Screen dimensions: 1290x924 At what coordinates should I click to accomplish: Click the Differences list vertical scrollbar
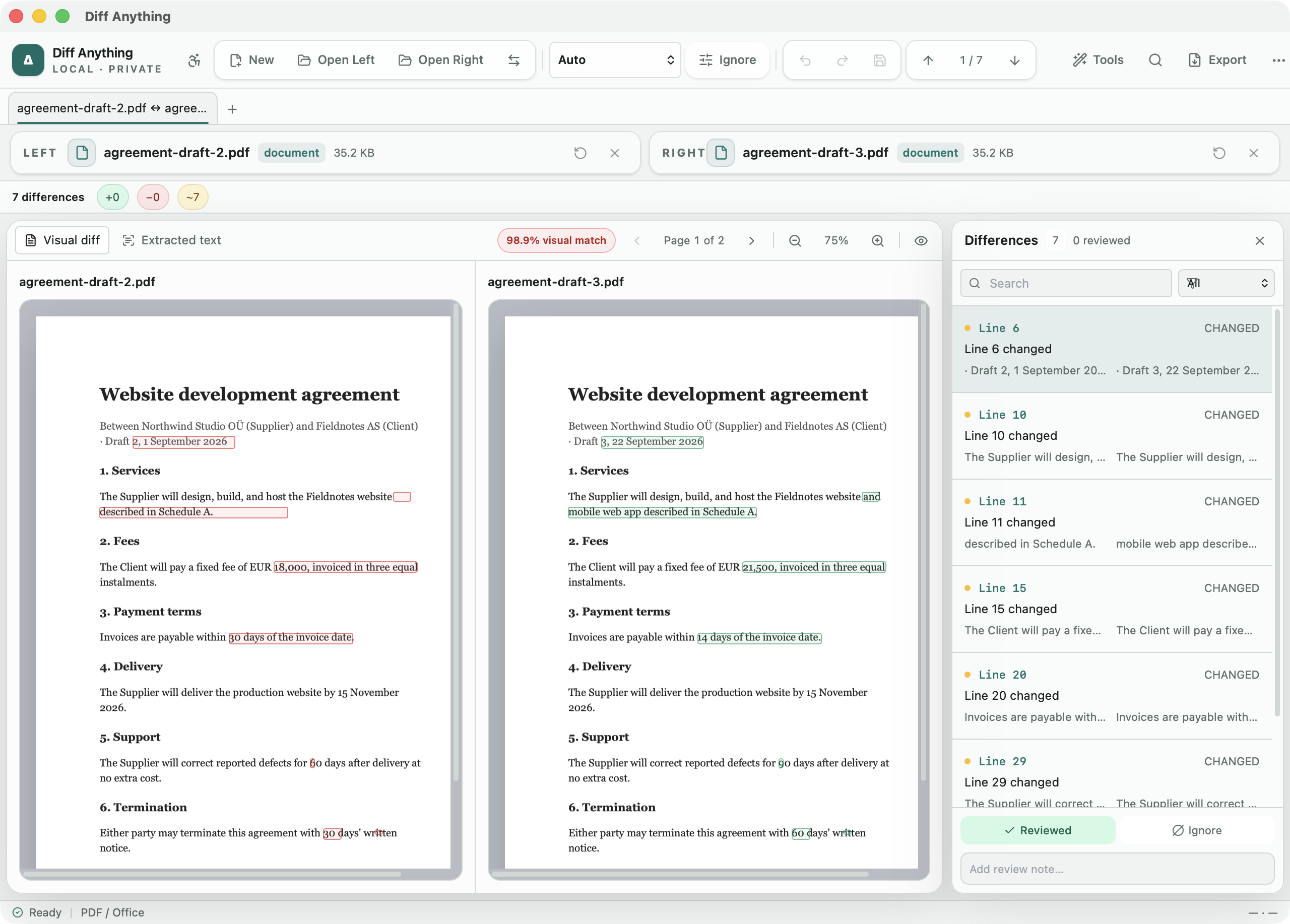click(x=1277, y=512)
